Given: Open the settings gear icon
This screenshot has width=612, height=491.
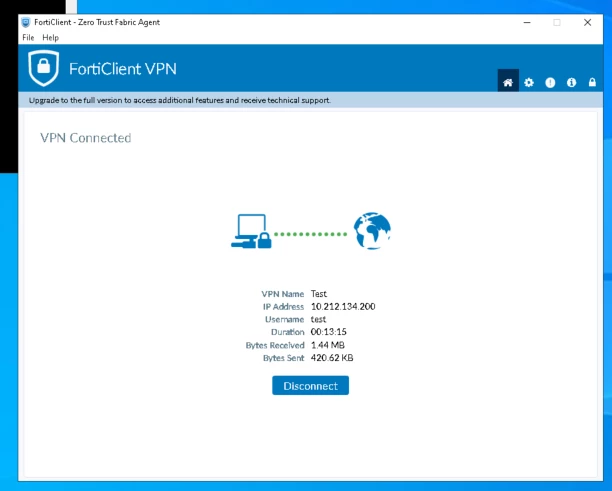Looking at the screenshot, I should click(529, 82).
